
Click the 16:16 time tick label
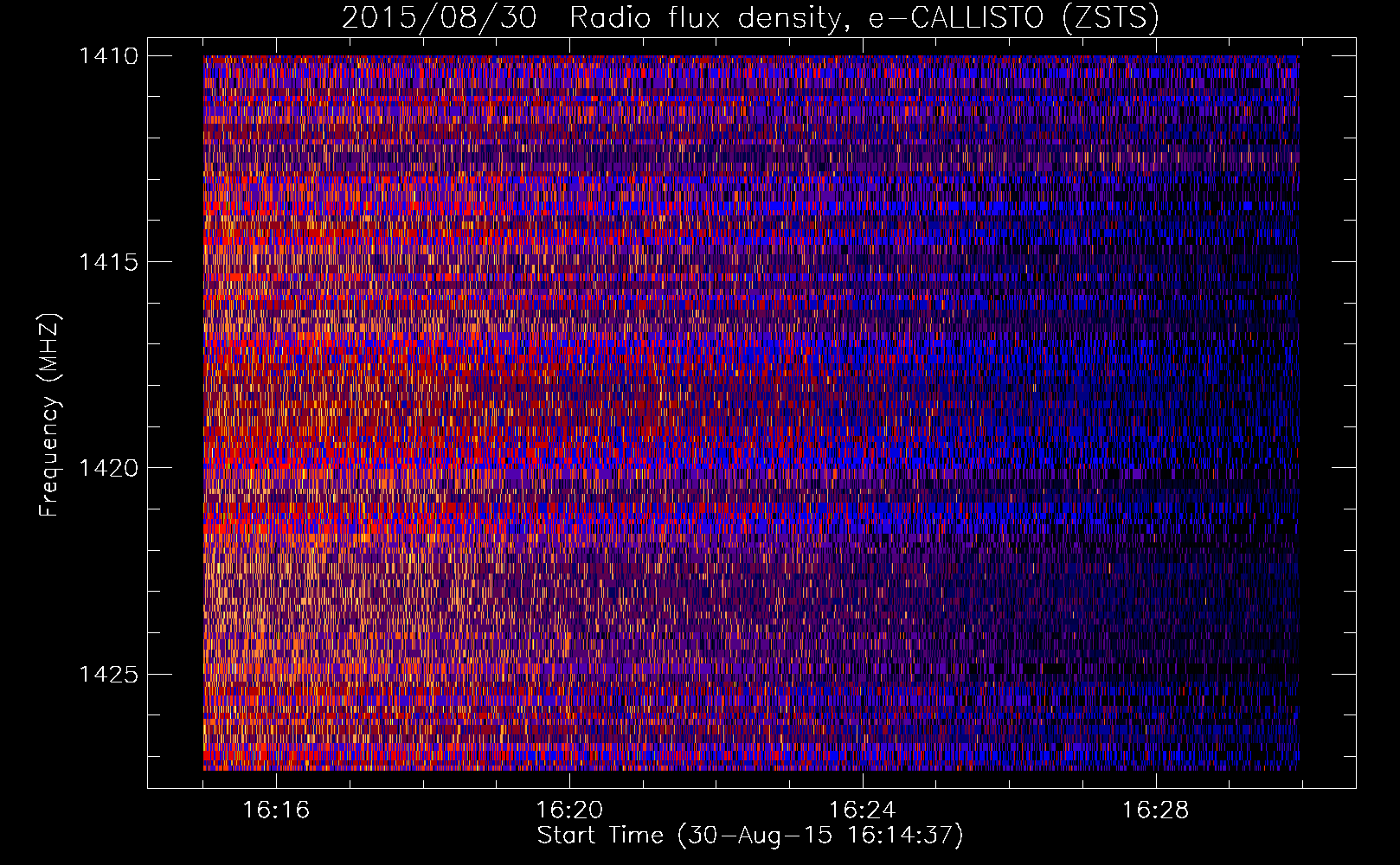(x=276, y=810)
